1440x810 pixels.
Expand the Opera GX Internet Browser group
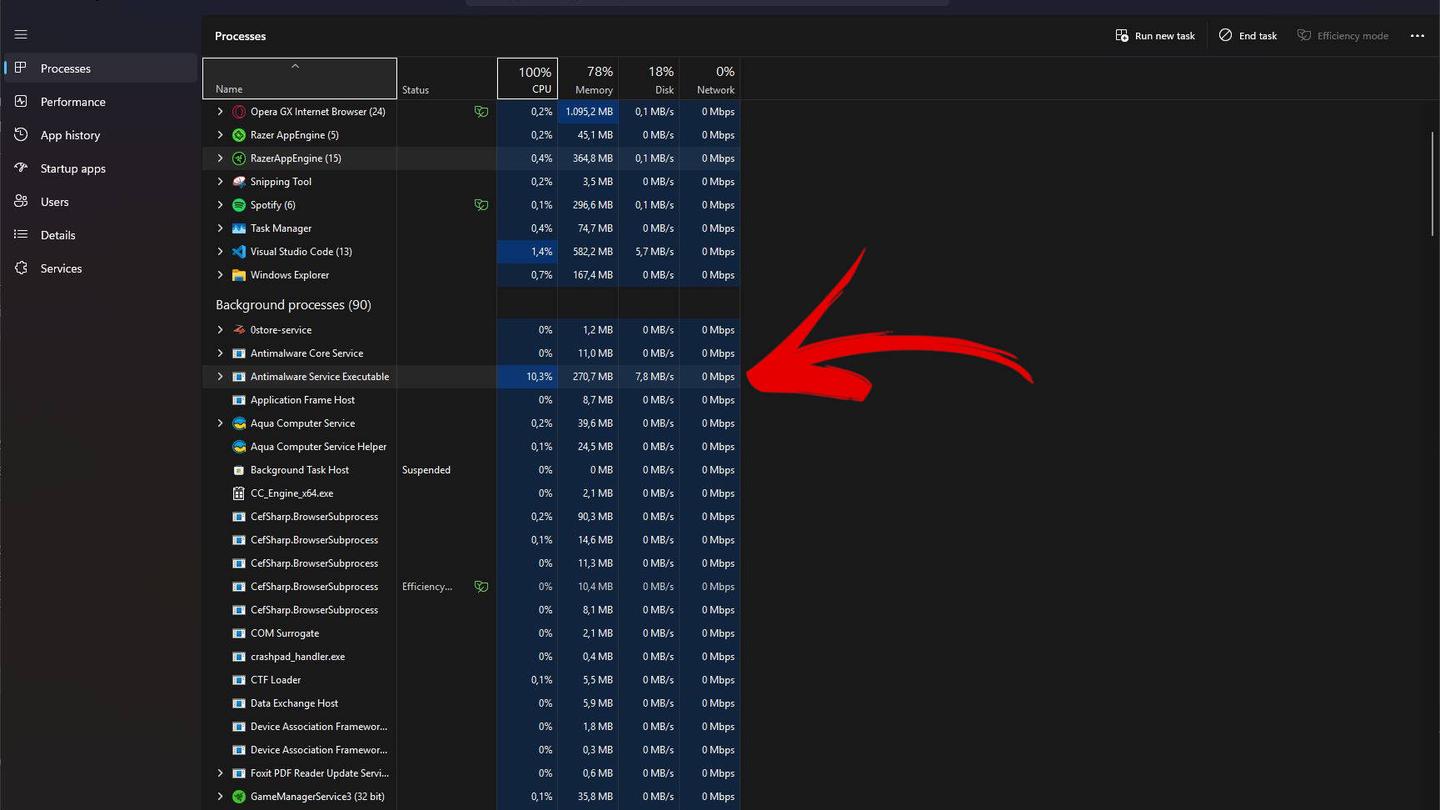click(x=220, y=112)
